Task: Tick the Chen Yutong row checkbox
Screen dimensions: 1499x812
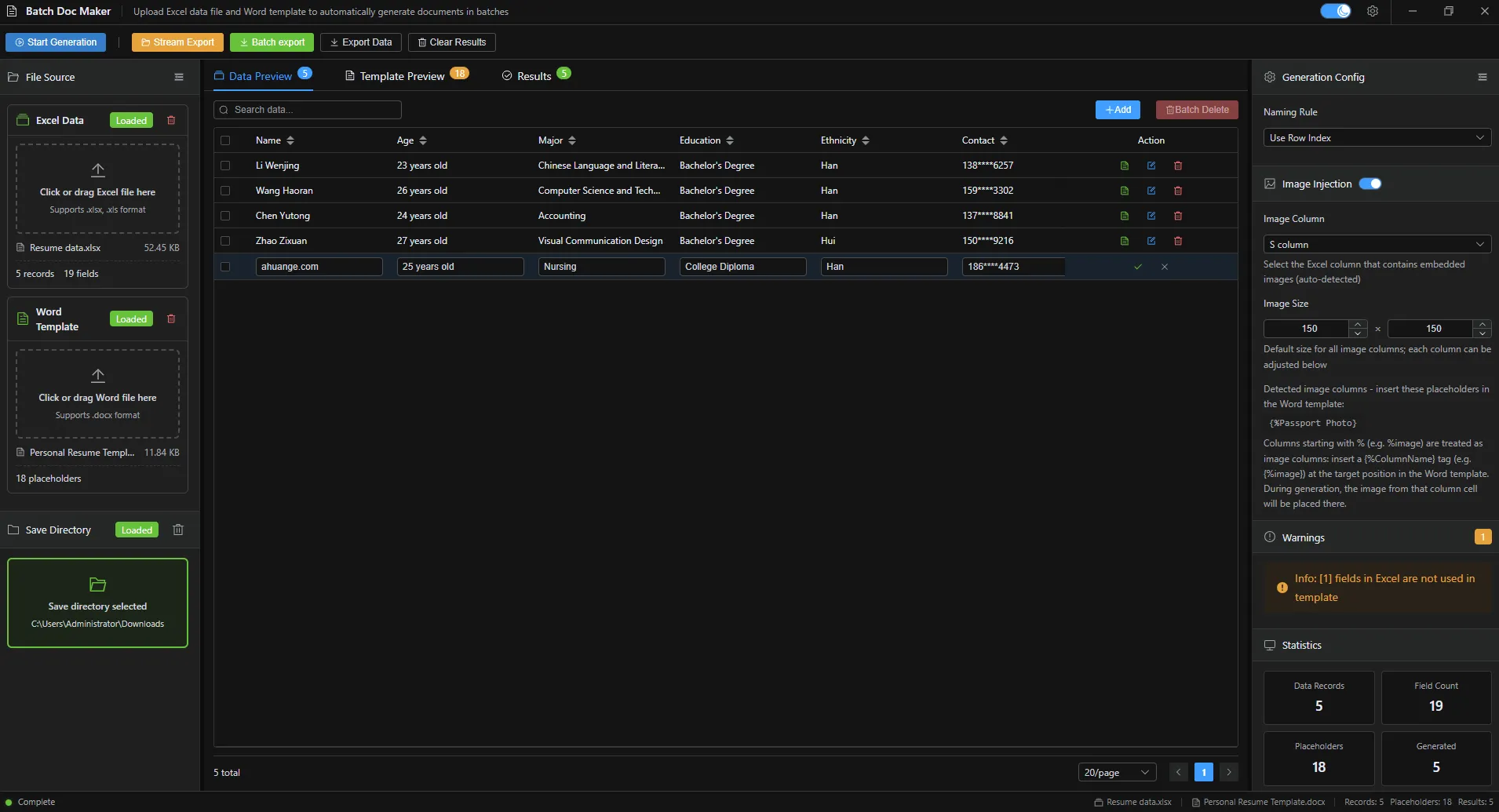Action: click(x=225, y=216)
